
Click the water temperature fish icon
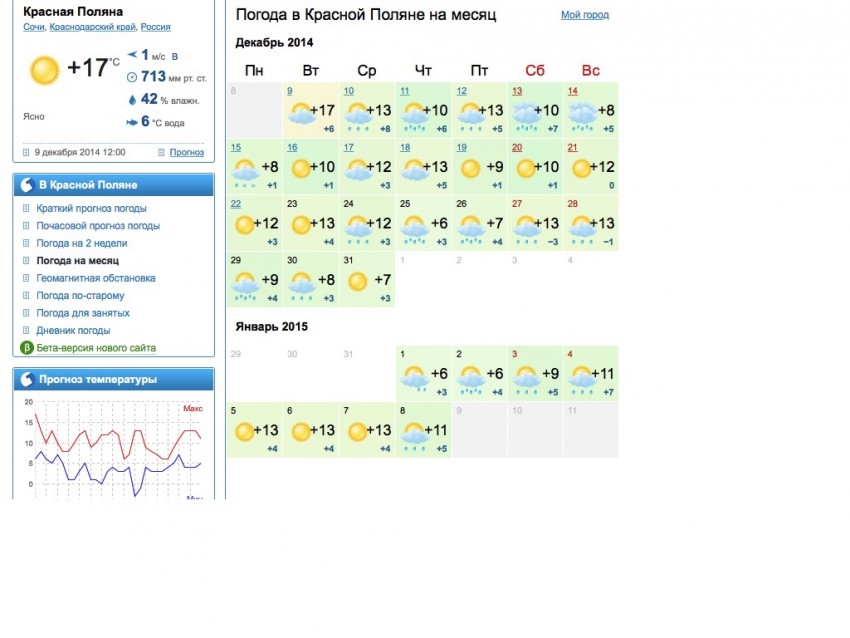(131, 122)
